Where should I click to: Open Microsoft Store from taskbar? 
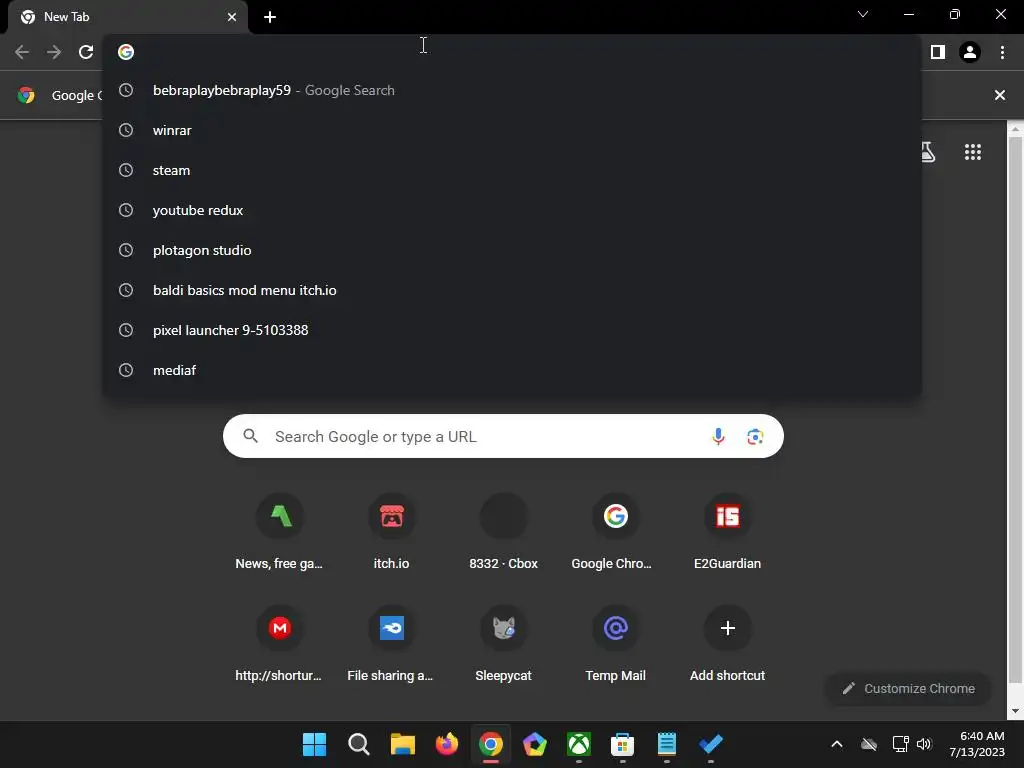coord(622,744)
